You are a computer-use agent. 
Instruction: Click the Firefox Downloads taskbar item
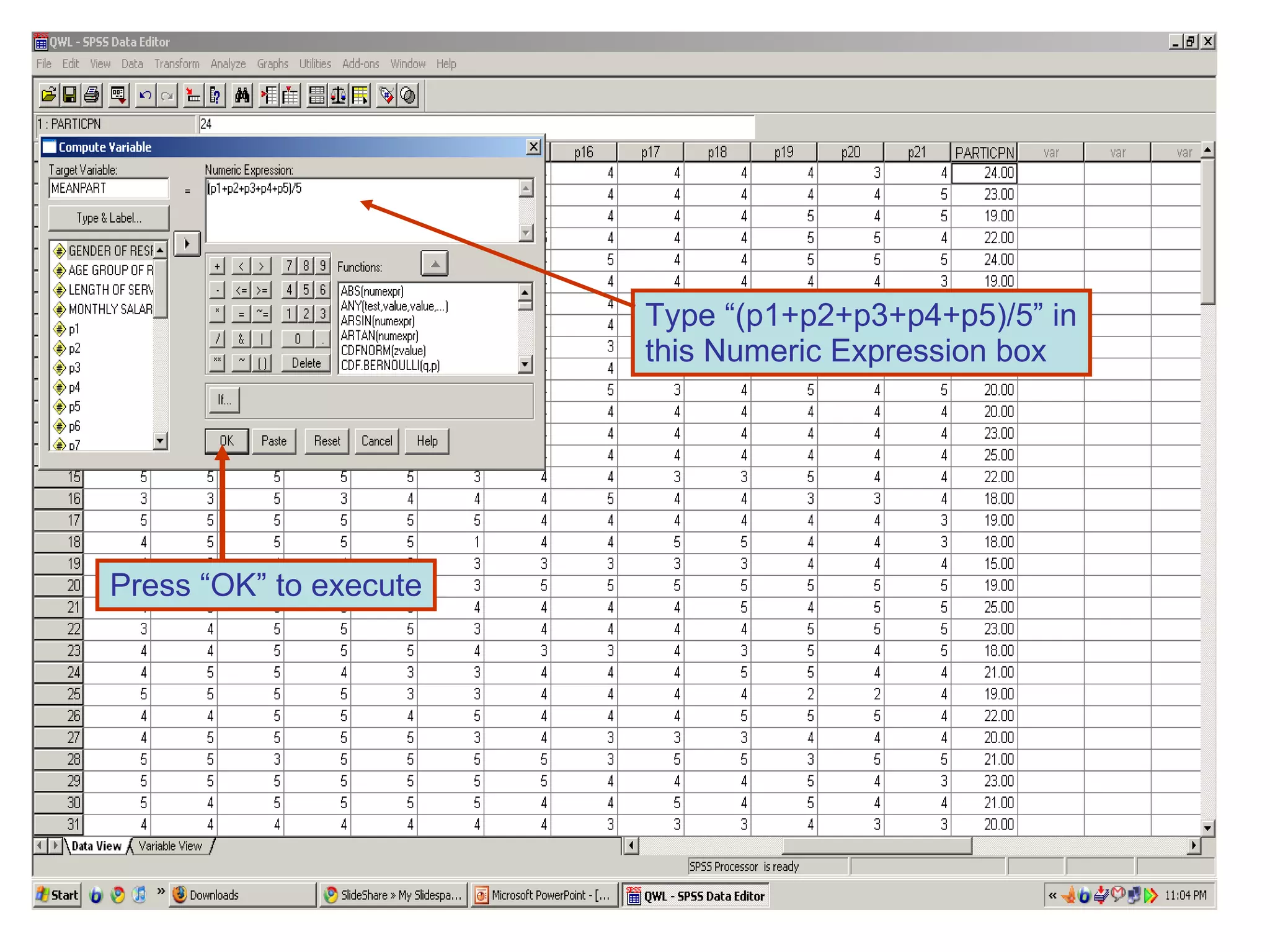(243, 895)
